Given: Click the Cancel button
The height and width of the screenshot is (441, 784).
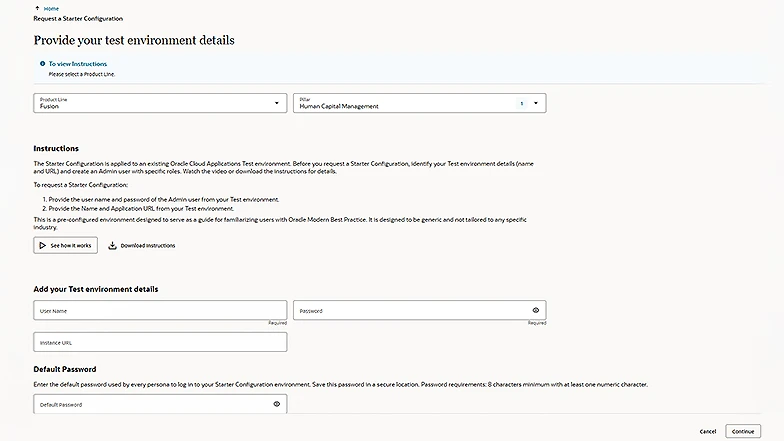Looking at the screenshot, I should (x=707, y=431).
